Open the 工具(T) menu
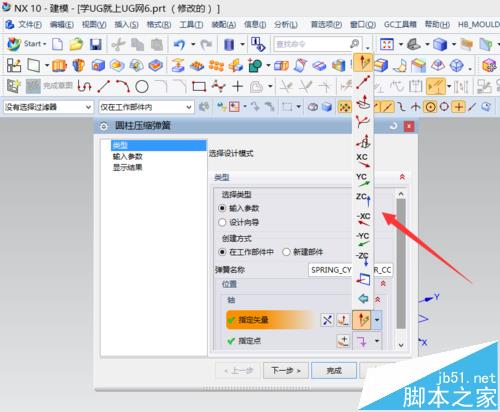Viewport: 500px width, 412px height. point(191,24)
